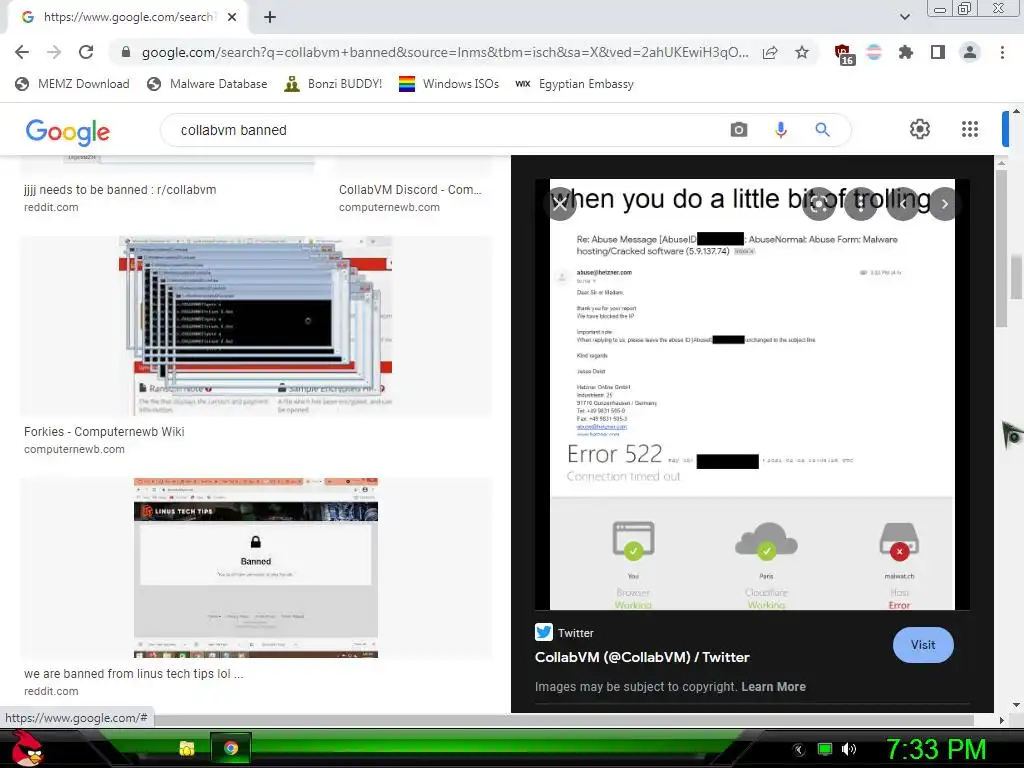Open 'CollabVM (@CollabVM) / Twitter' link
The height and width of the screenshot is (768, 1024).
[x=642, y=657]
